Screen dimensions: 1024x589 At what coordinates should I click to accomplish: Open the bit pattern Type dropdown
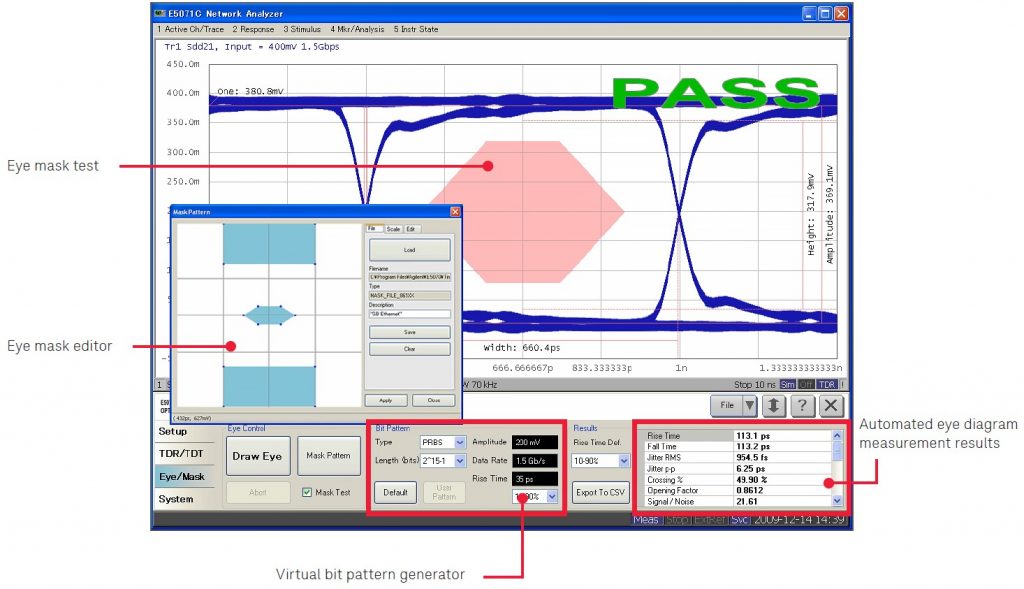coord(460,442)
